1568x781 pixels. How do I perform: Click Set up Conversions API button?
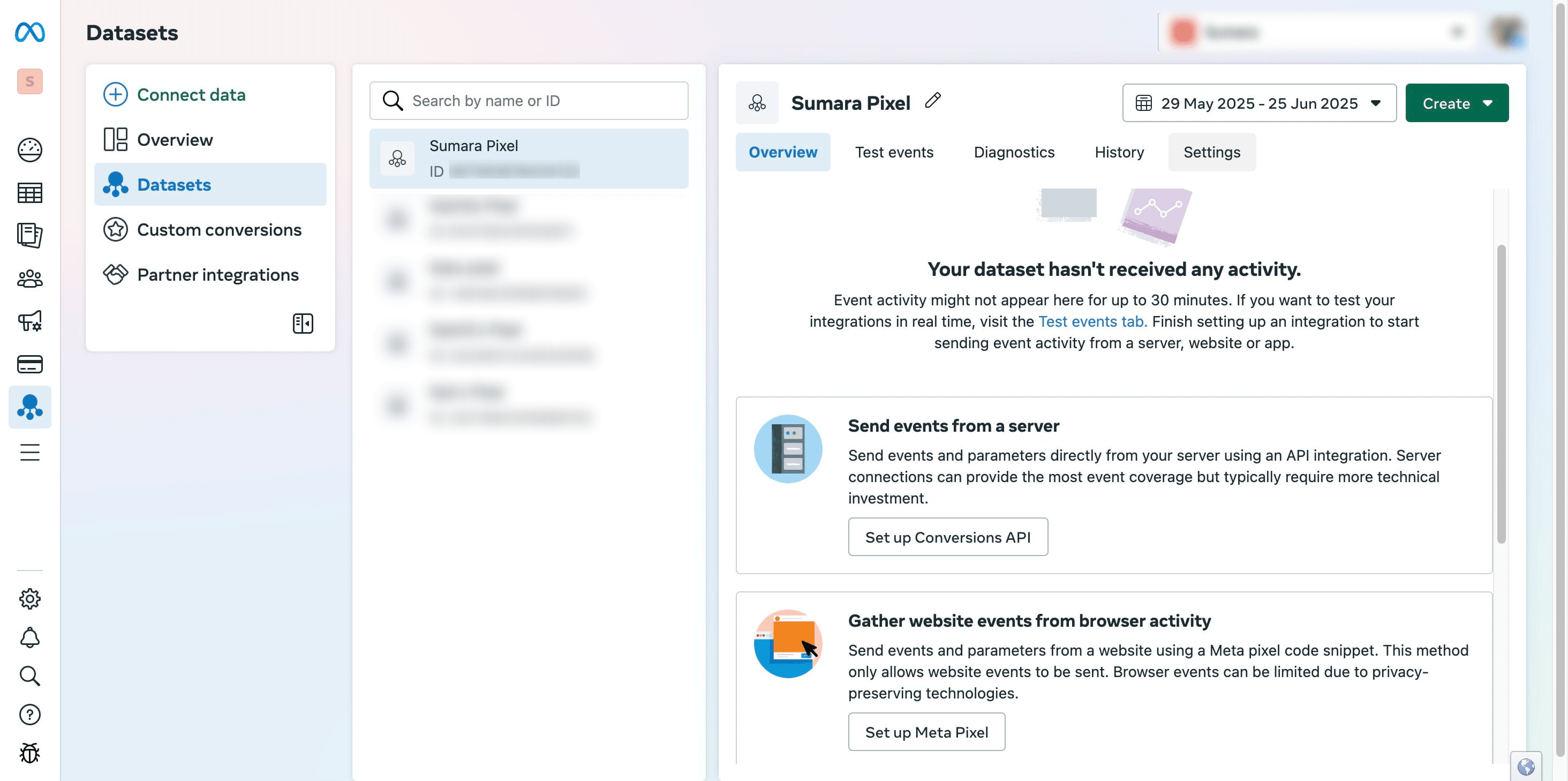point(948,537)
